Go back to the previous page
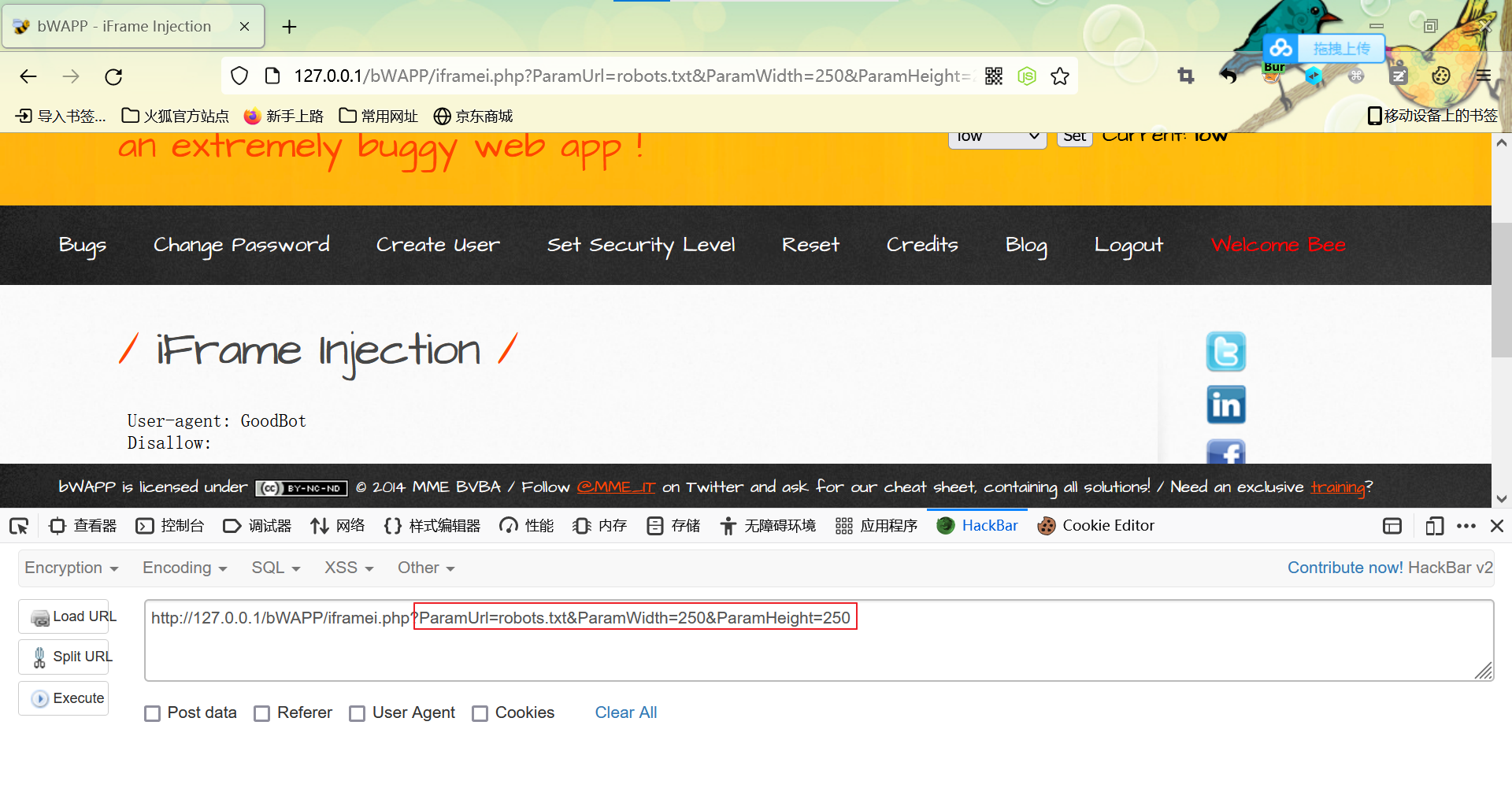 coord(28,76)
